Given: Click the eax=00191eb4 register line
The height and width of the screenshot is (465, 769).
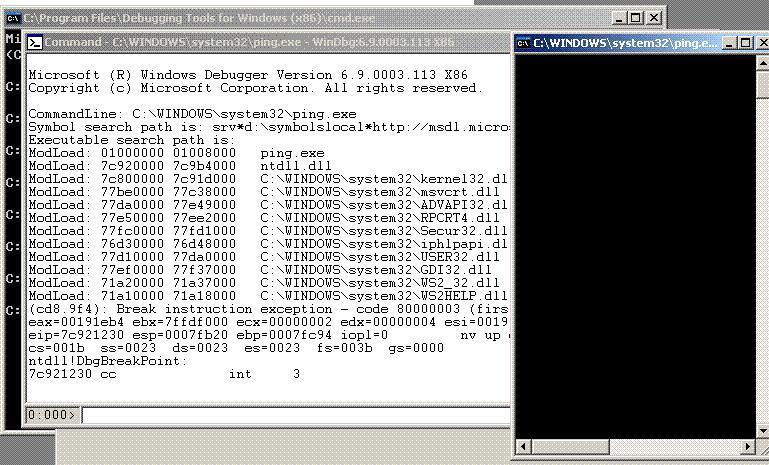Looking at the screenshot, I should pos(268,322).
